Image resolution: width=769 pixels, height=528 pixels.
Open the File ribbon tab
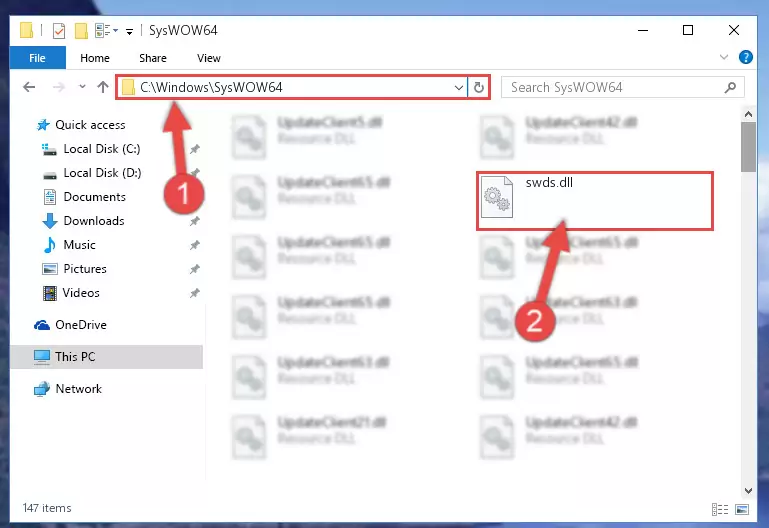tap(37, 58)
